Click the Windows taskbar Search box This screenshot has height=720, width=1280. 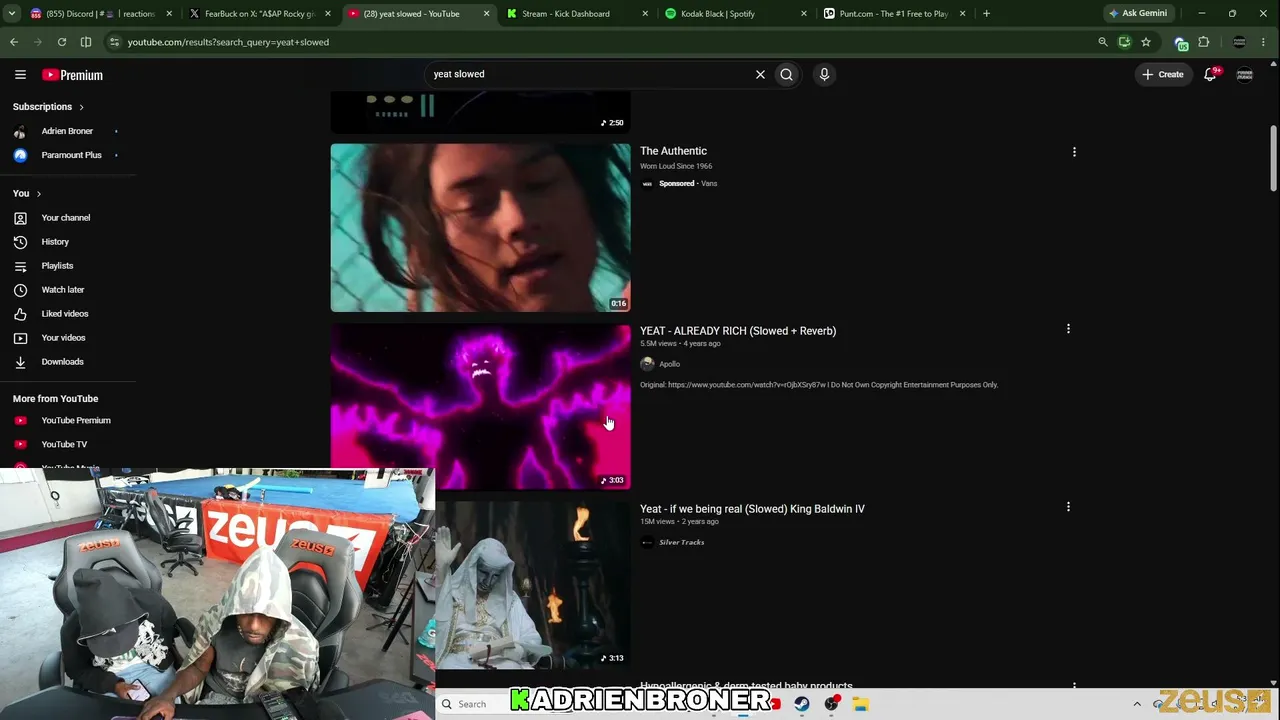tap(473, 704)
